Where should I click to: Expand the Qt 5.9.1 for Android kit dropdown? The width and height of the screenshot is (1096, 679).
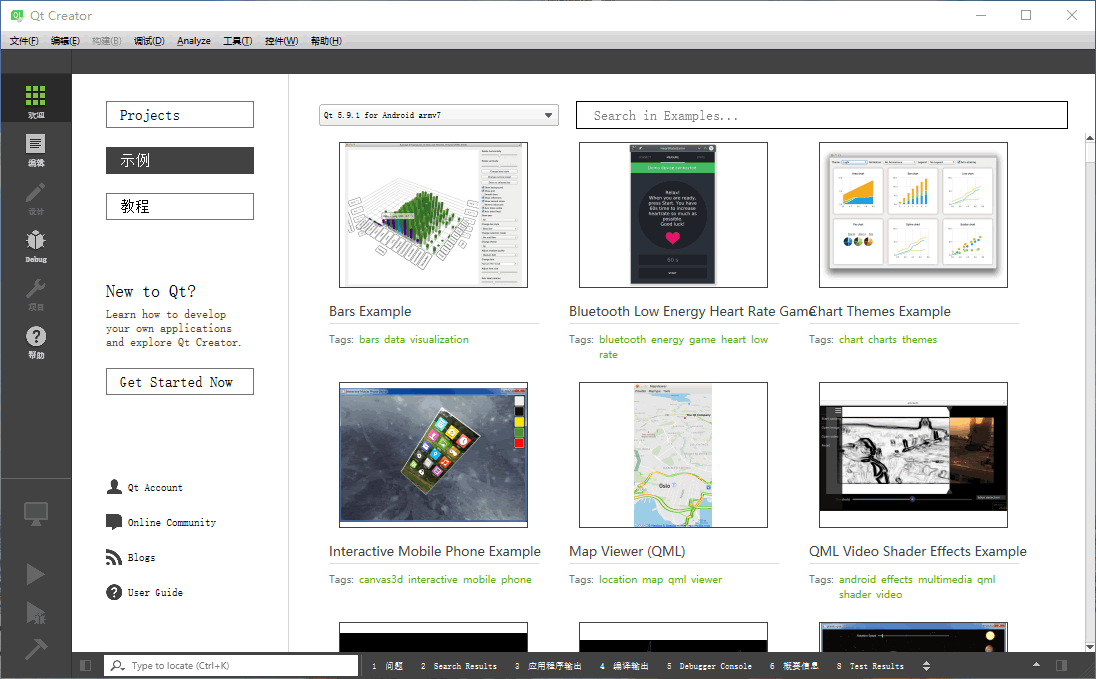439,115
